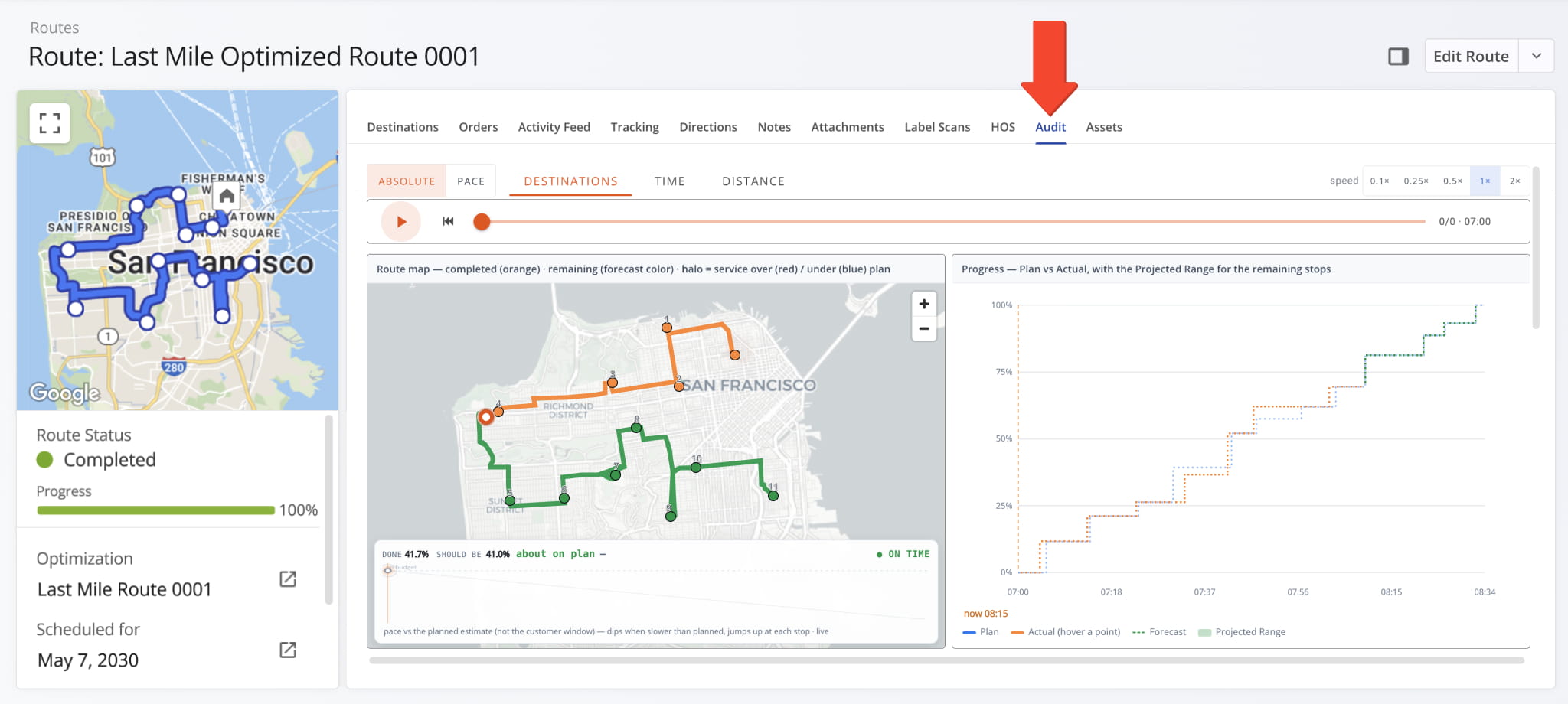Select the Audit tab

pos(1050,127)
